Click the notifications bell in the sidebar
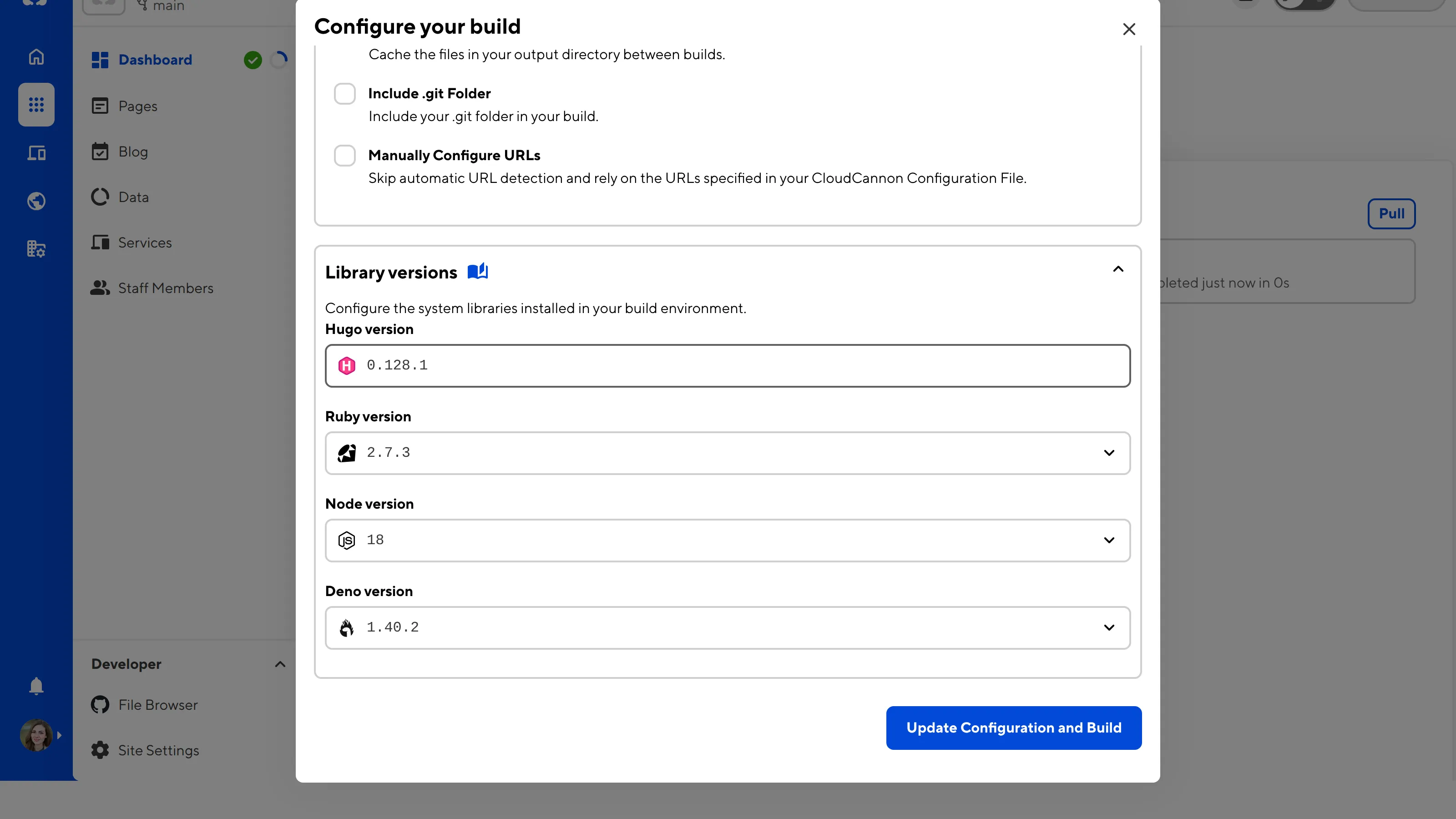 tap(35, 686)
